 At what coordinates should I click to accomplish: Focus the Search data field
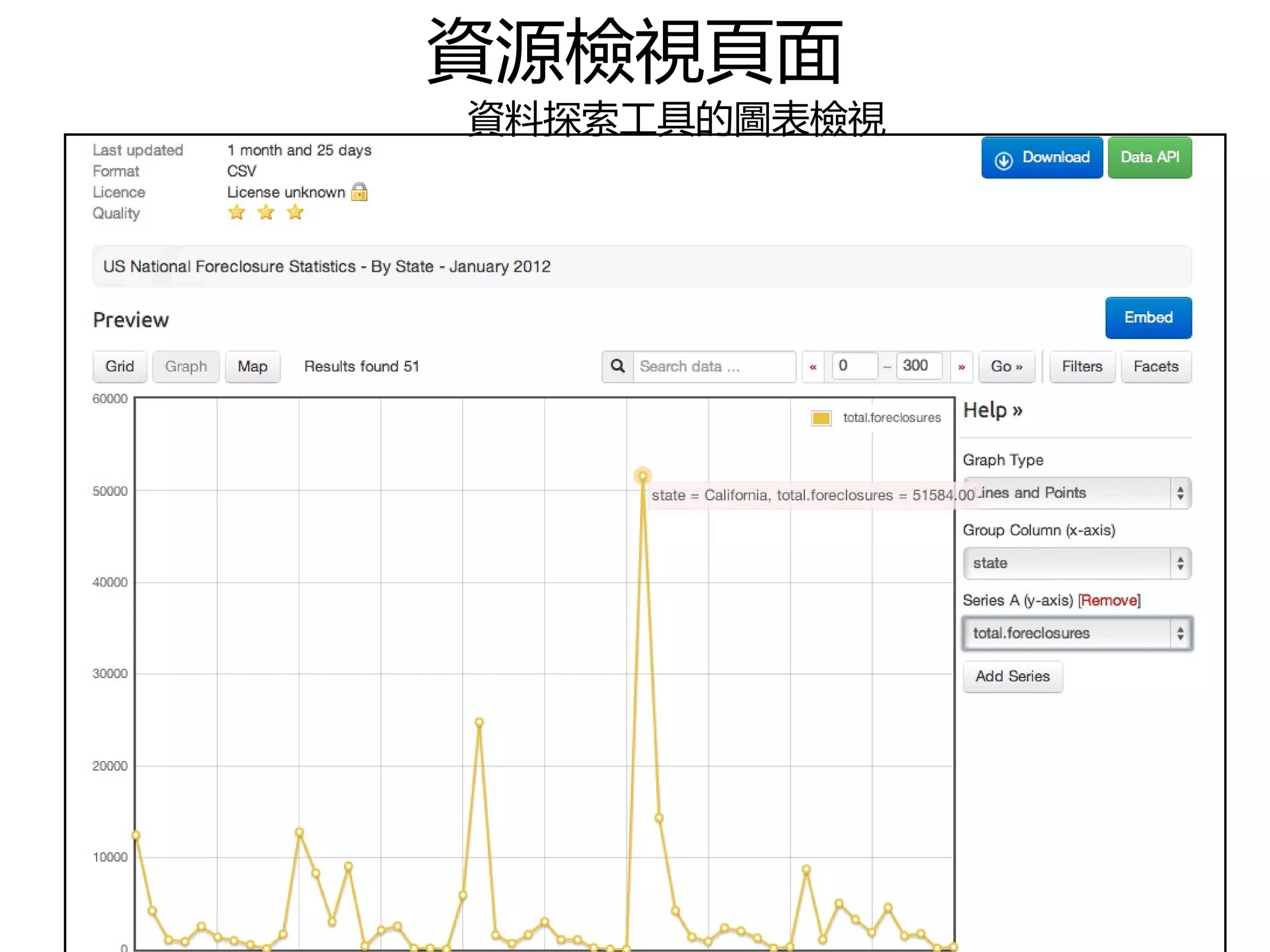(x=714, y=366)
